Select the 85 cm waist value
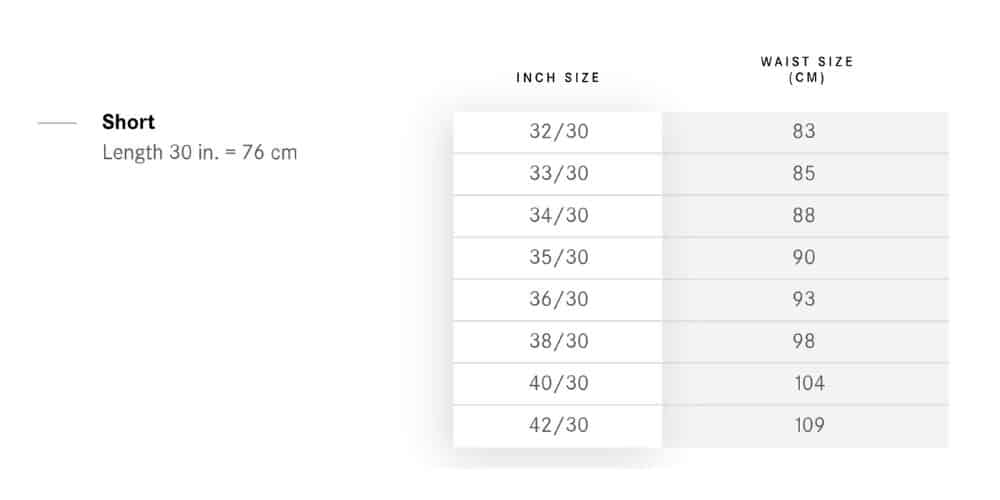 (x=804, y=173)
